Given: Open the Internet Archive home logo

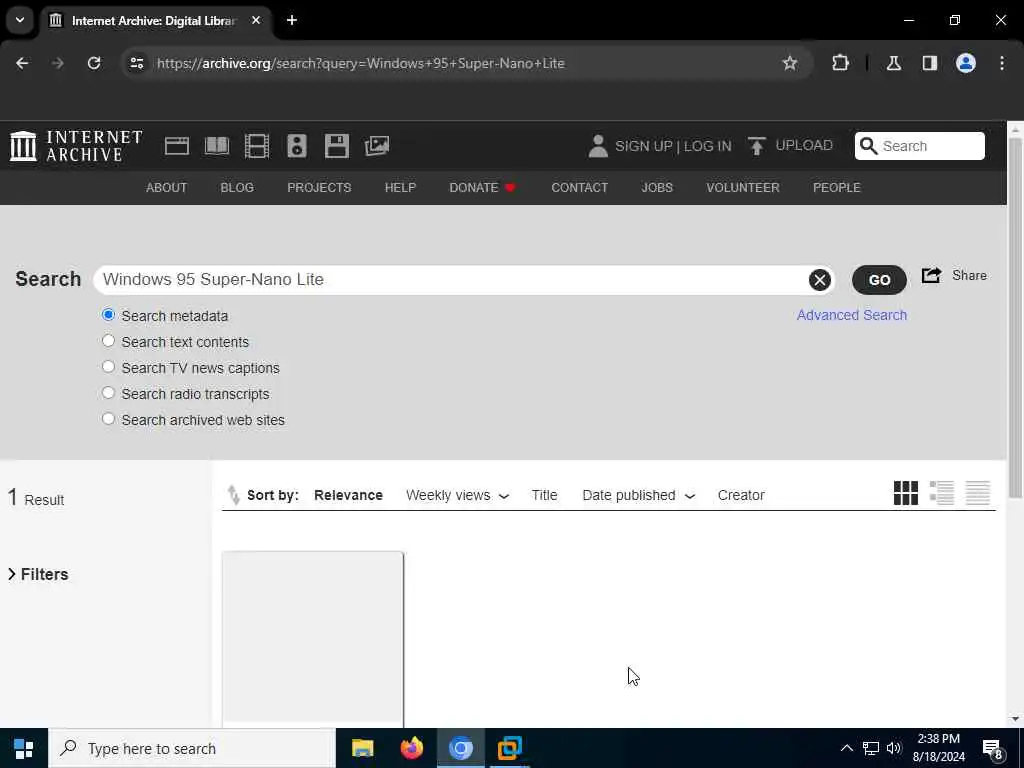Looking at the screenshot, I should tap(76, 146).
